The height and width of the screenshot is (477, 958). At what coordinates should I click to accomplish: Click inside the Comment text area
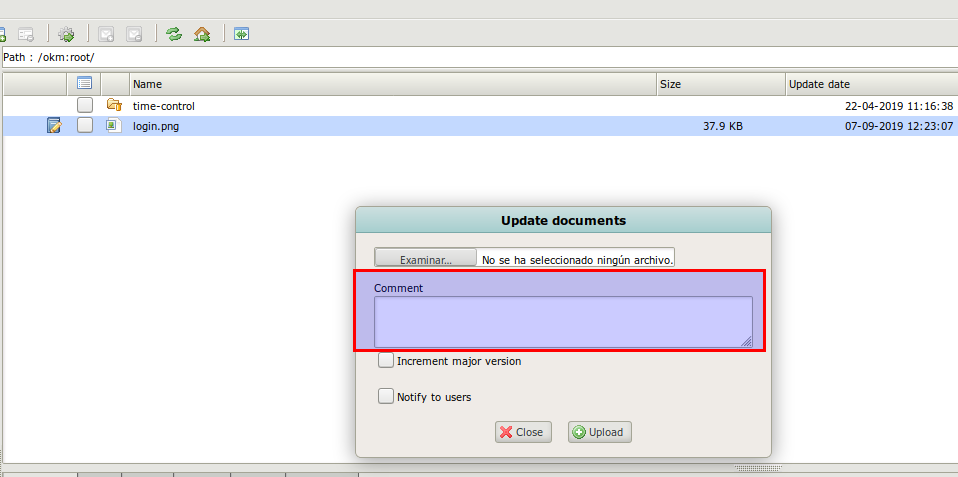tap(563, 322)
